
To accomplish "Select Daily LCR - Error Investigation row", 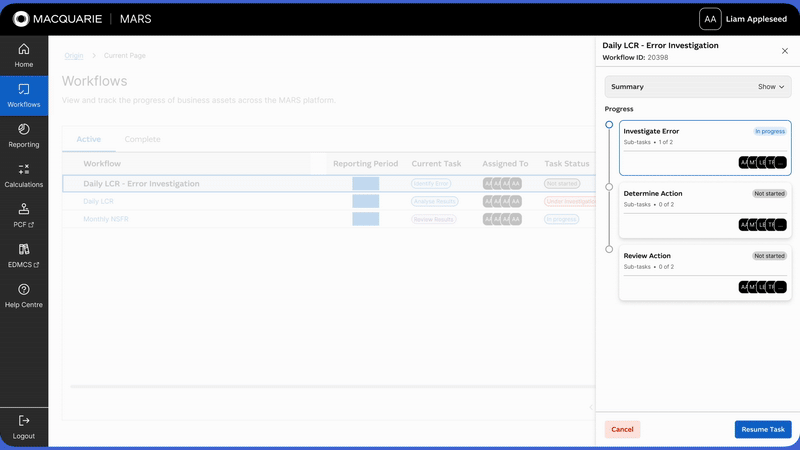I will (x=329, y=184).
